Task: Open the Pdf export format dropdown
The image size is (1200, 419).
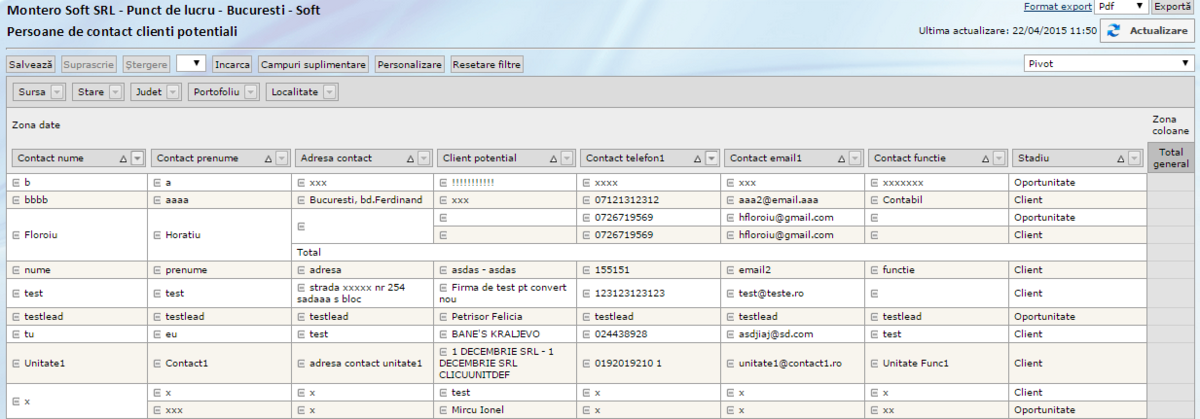Action: tap(1121, 7)
